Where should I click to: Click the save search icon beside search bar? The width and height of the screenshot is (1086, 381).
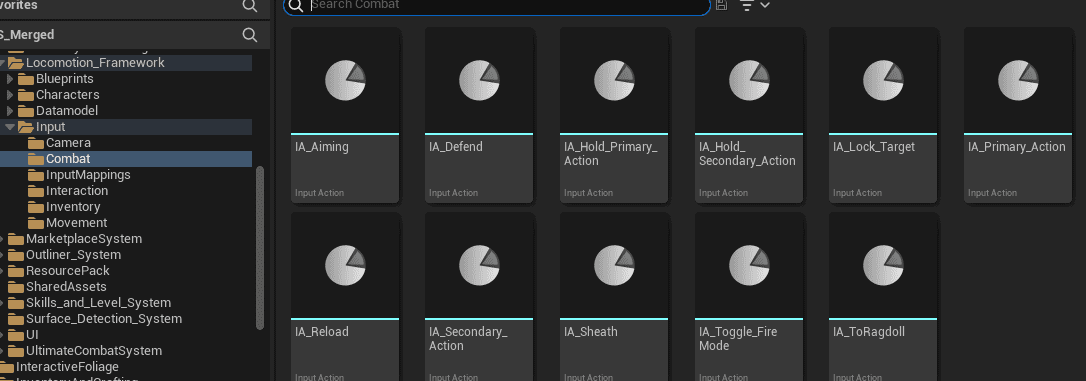click(x=721, y=5)
